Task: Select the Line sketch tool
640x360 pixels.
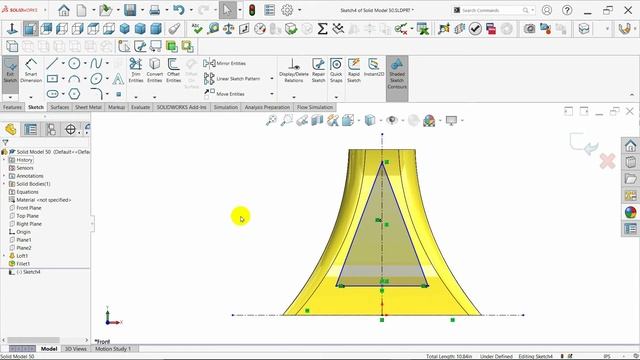Action: pos(52,63)
